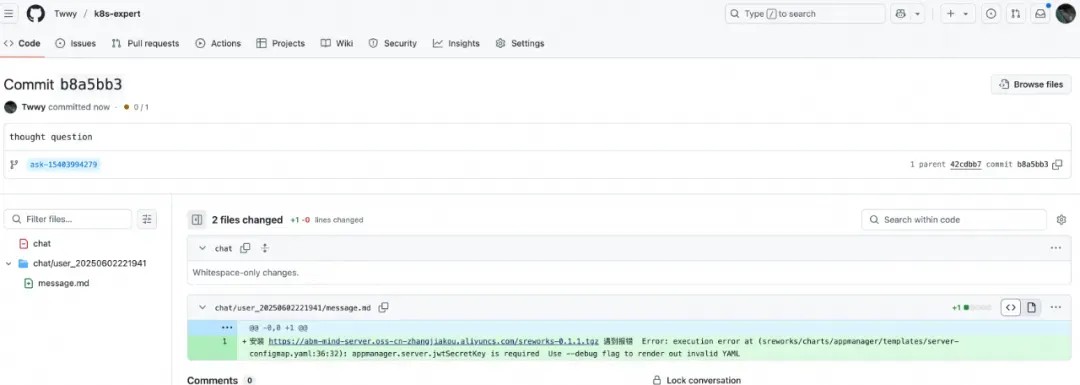This screenshot has width=1080, height=385.
Task: Open more options for message.md
Action: pyautogui.click(x=1056, y=307)
